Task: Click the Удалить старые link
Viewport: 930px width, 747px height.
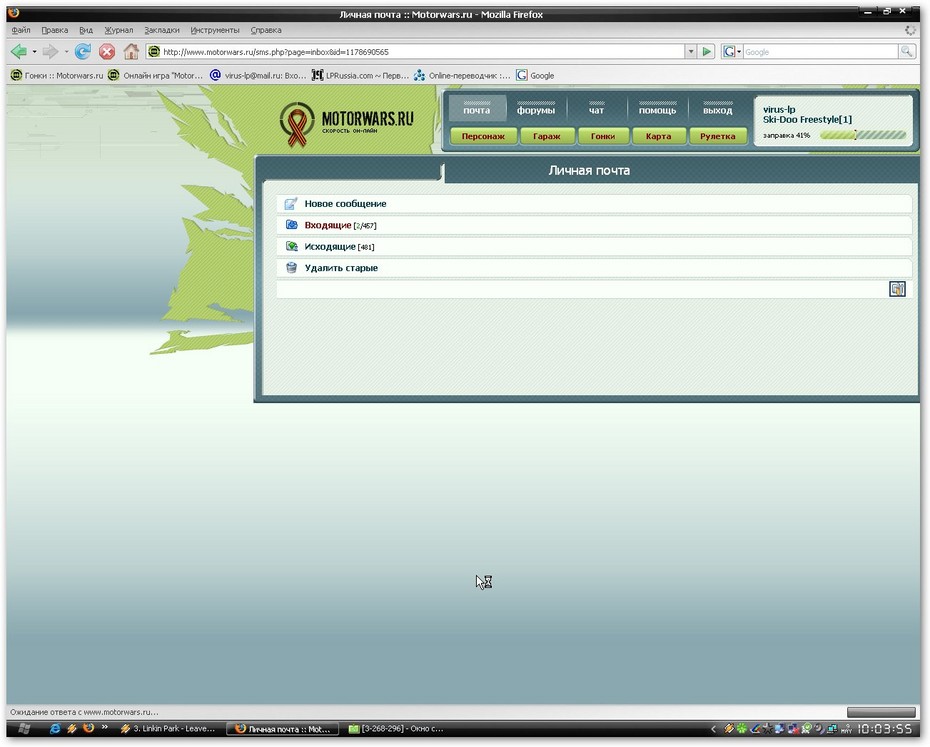Action: tap(341, 268)
